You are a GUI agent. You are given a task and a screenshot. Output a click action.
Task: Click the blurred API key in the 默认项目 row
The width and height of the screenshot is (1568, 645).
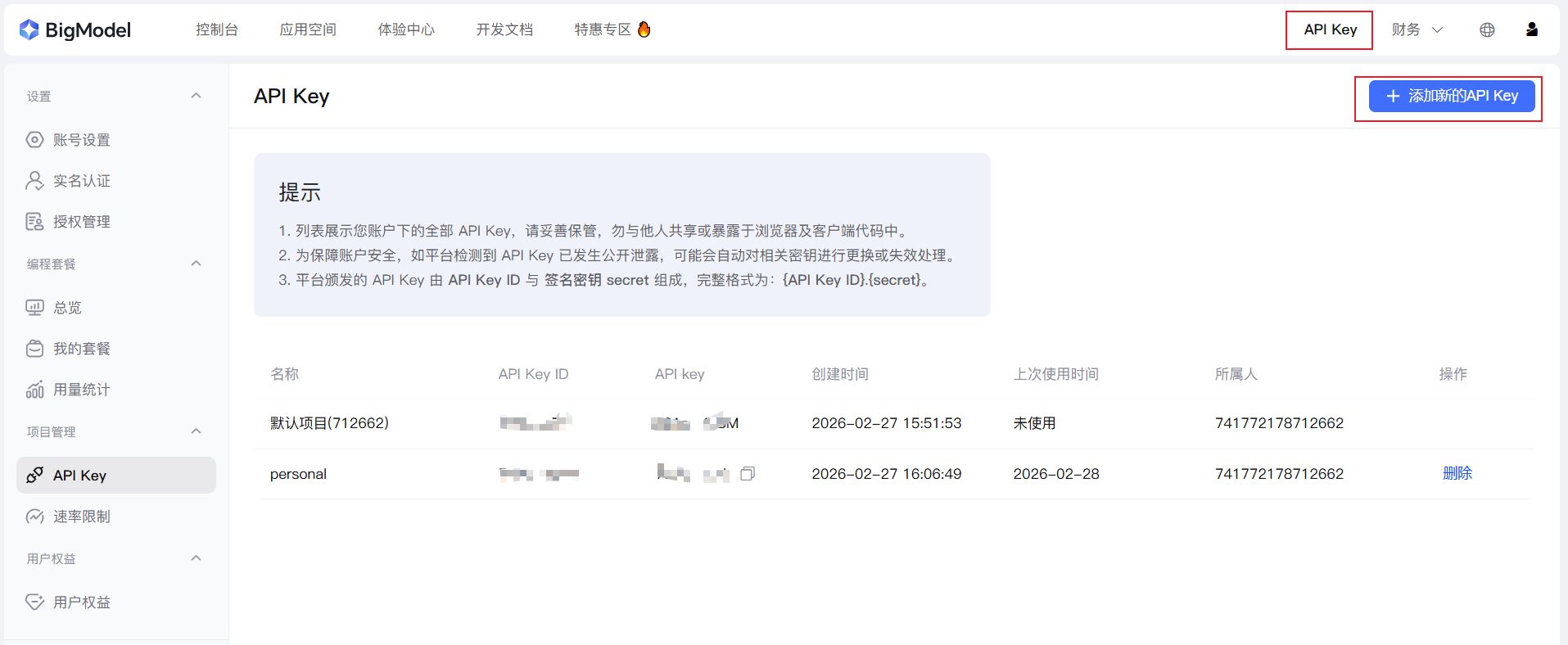[694, 423]
